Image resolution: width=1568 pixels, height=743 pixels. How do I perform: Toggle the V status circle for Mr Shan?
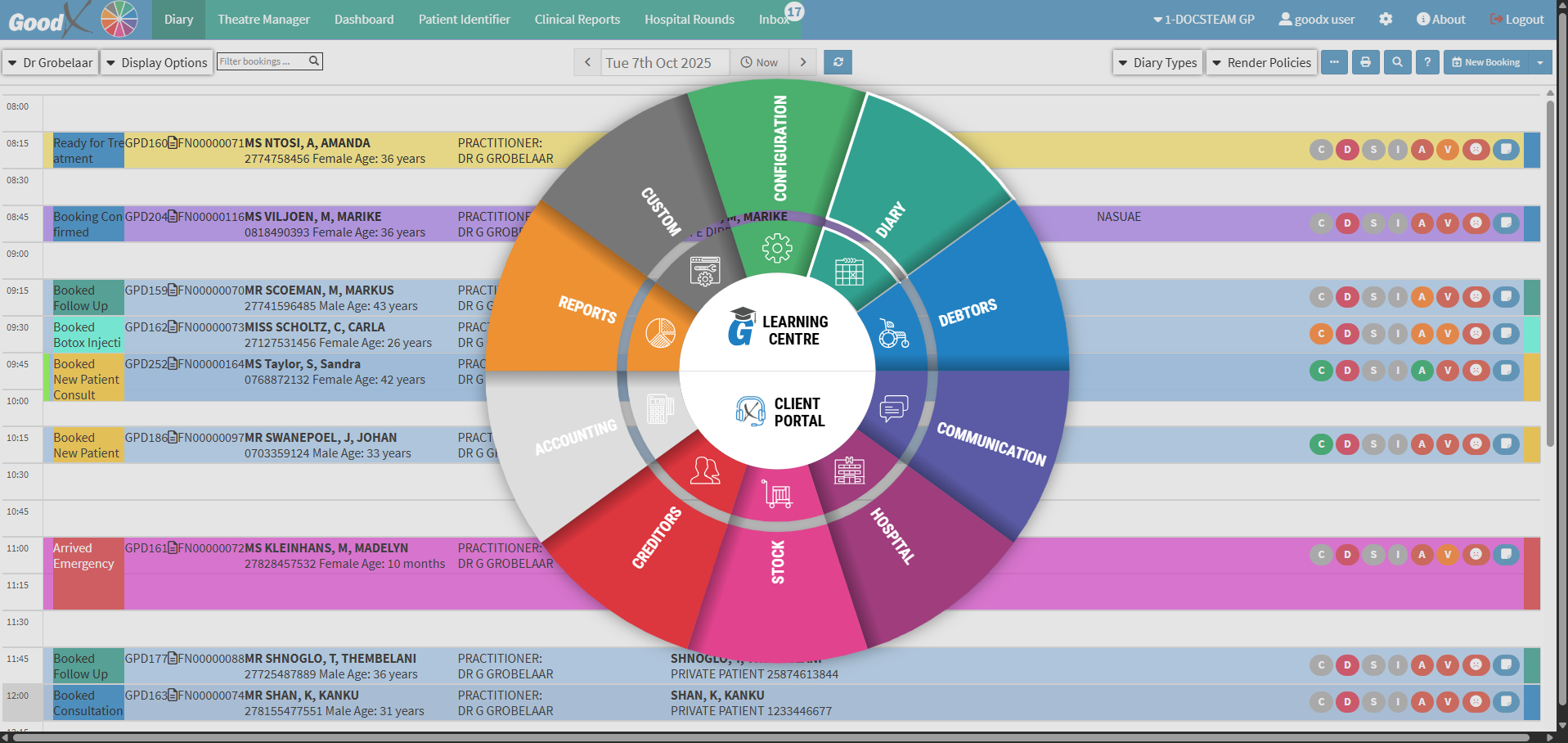1447,702
